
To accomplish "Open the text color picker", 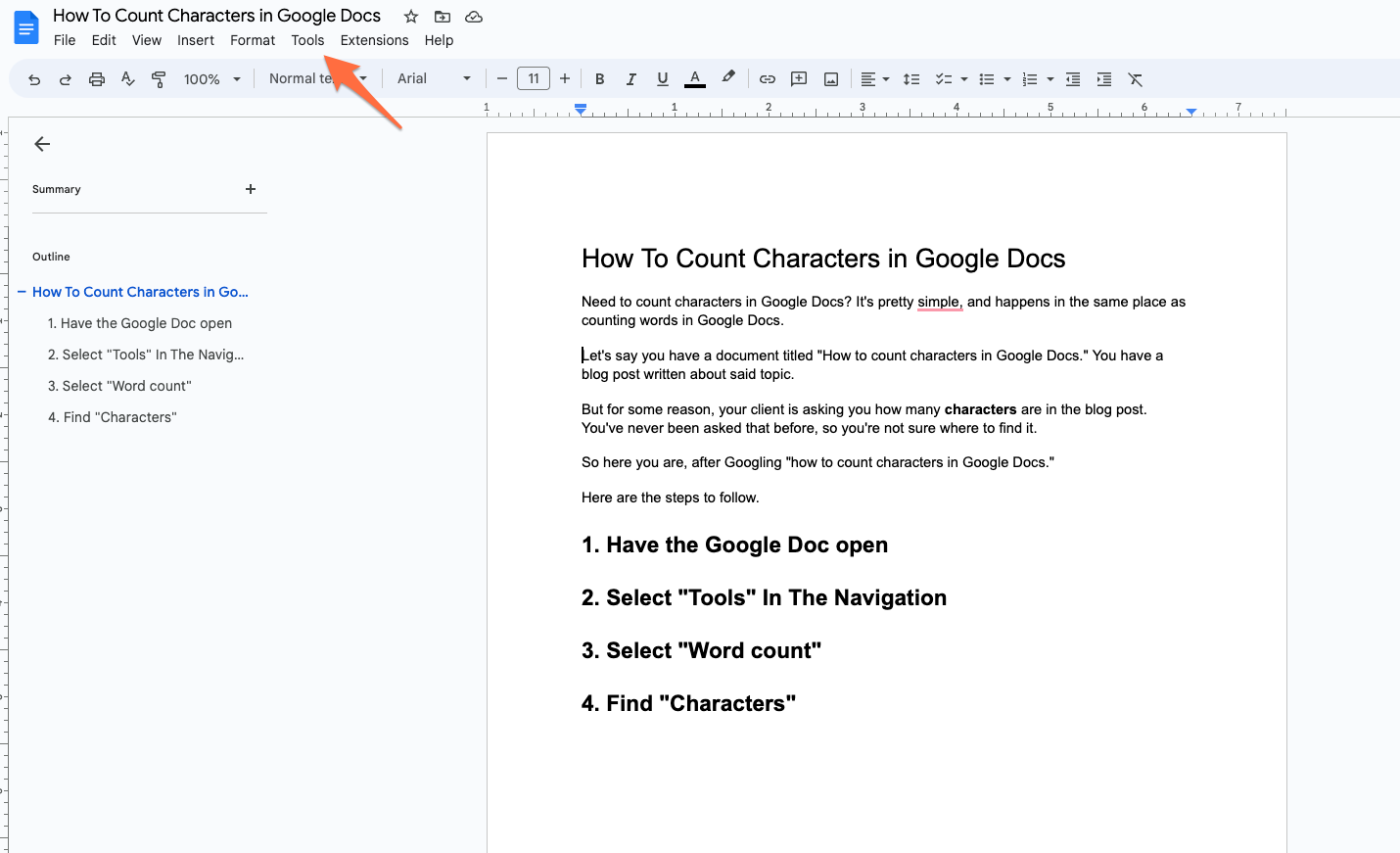I will (x=694, y=78).
